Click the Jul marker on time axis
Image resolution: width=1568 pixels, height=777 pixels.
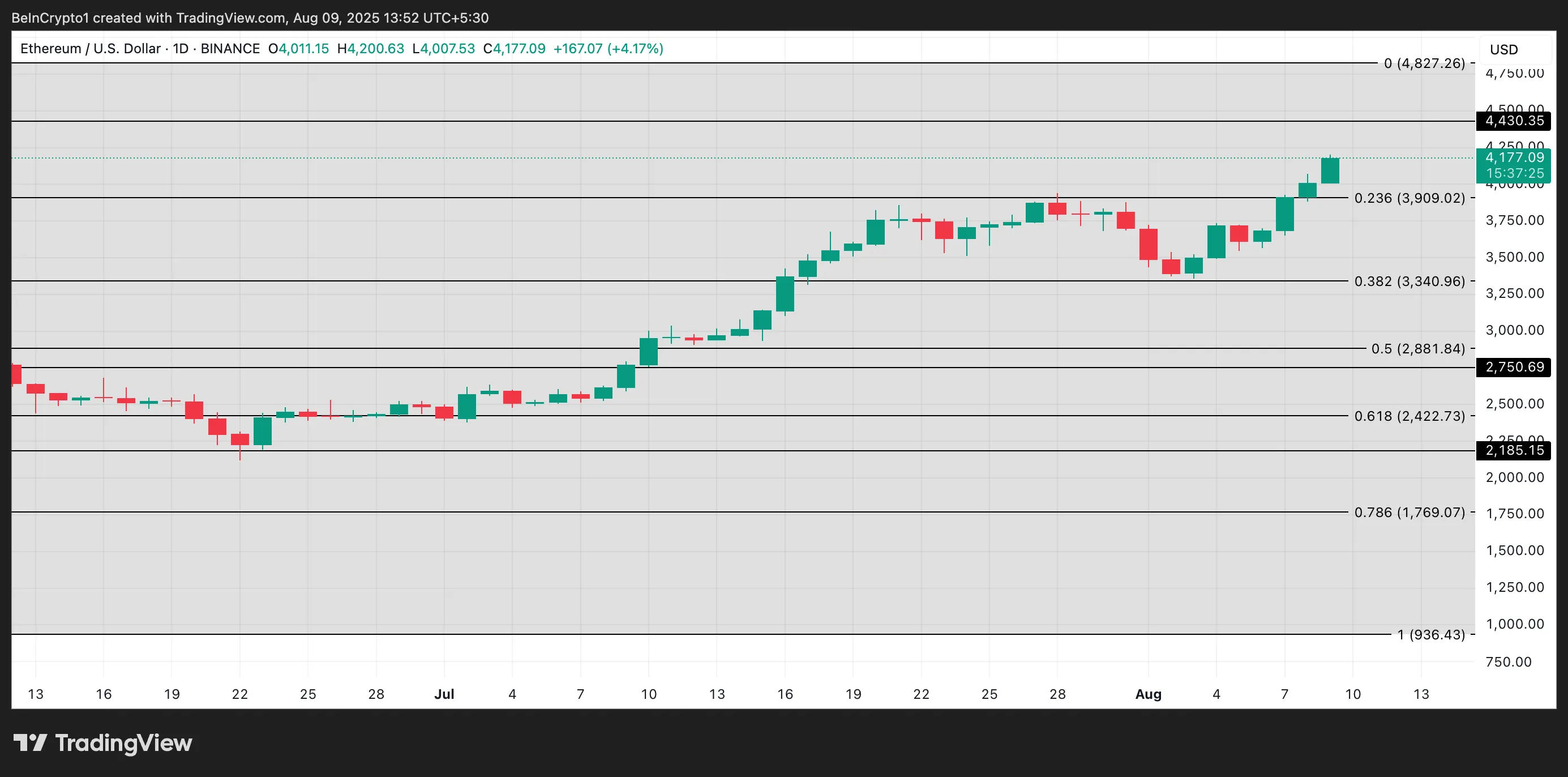coord(444,694)
